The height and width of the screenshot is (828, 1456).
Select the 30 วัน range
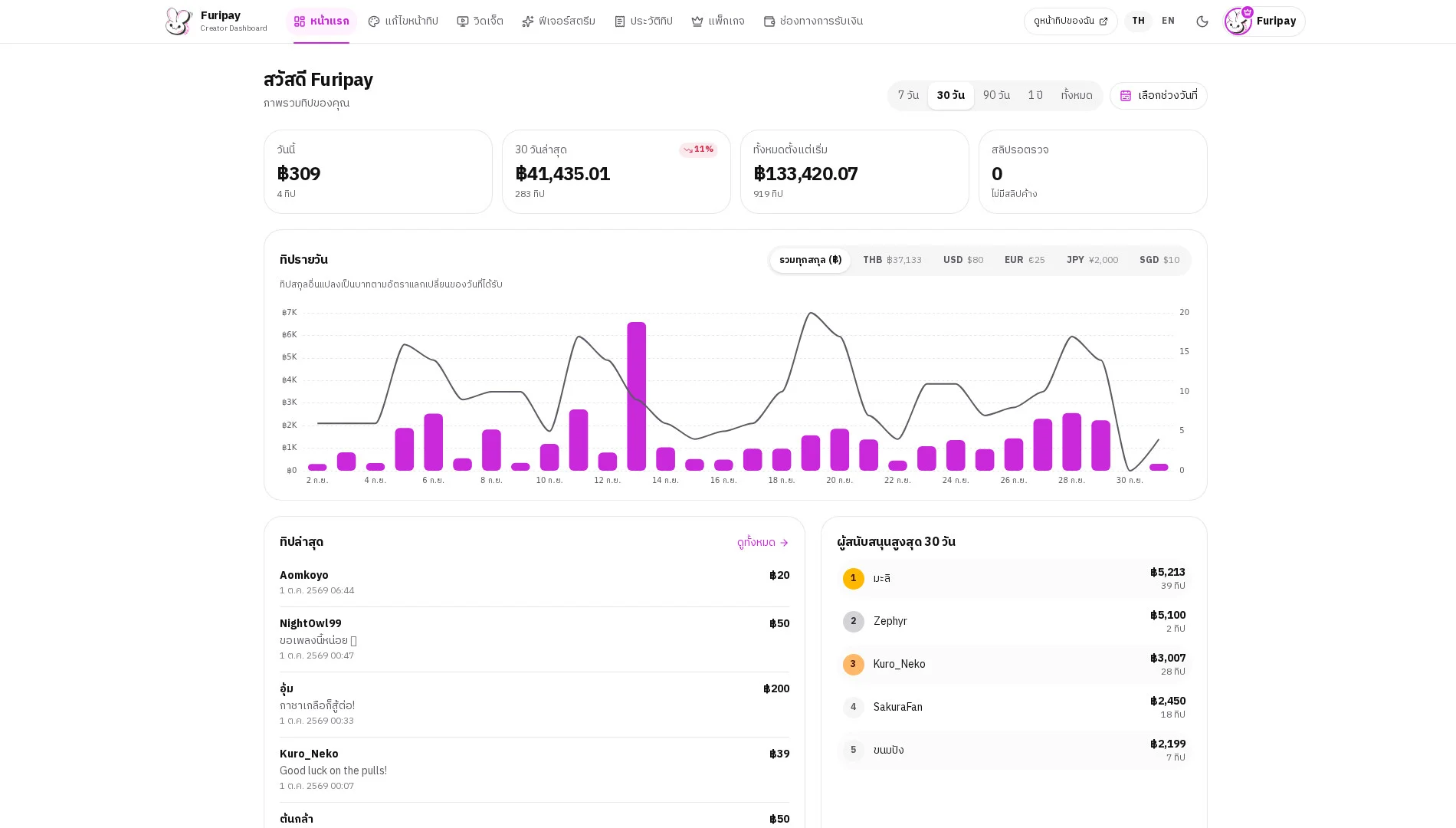pos(951,96)
